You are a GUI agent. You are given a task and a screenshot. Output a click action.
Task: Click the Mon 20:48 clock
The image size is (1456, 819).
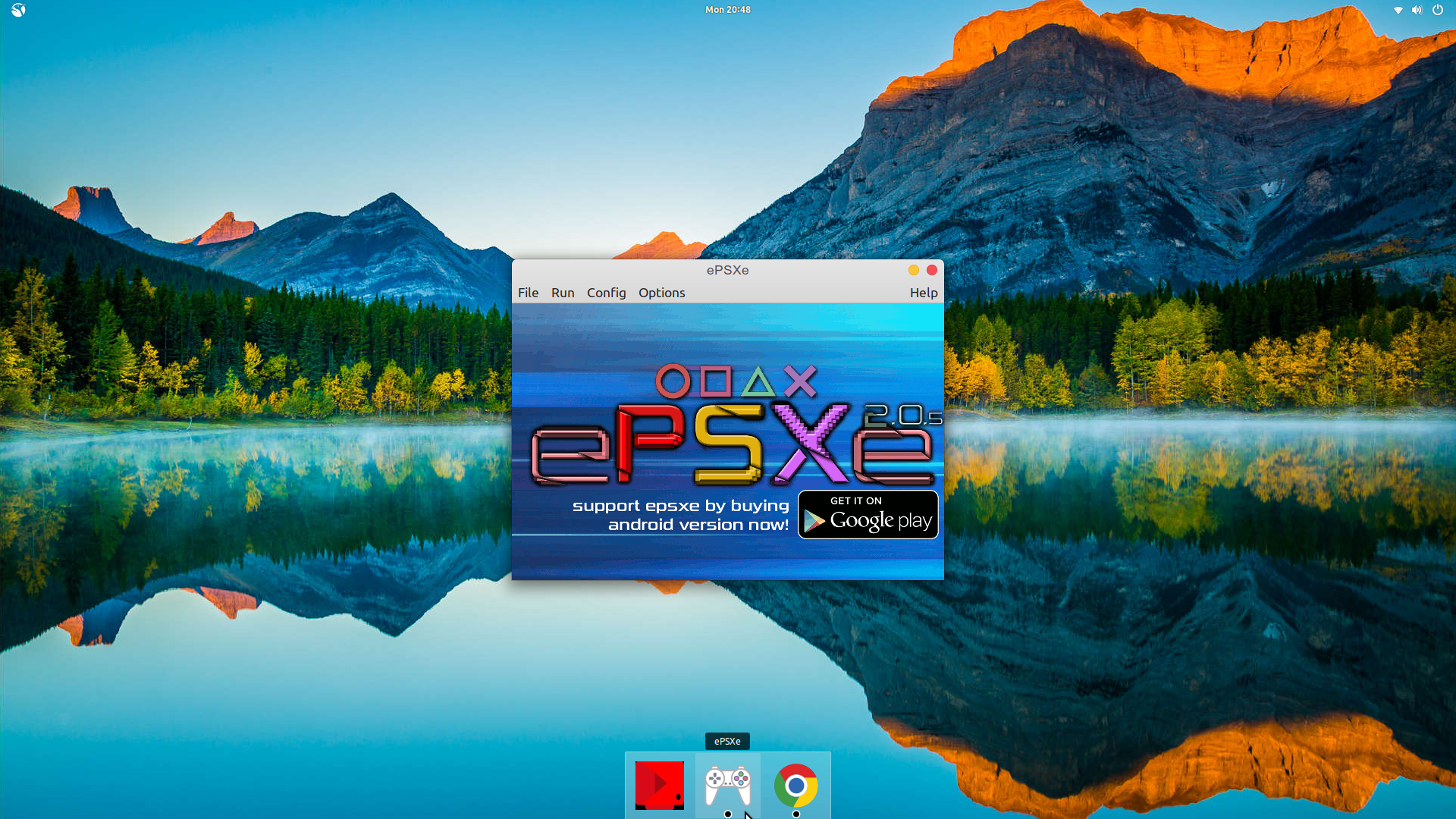click(x=727, y=10)
